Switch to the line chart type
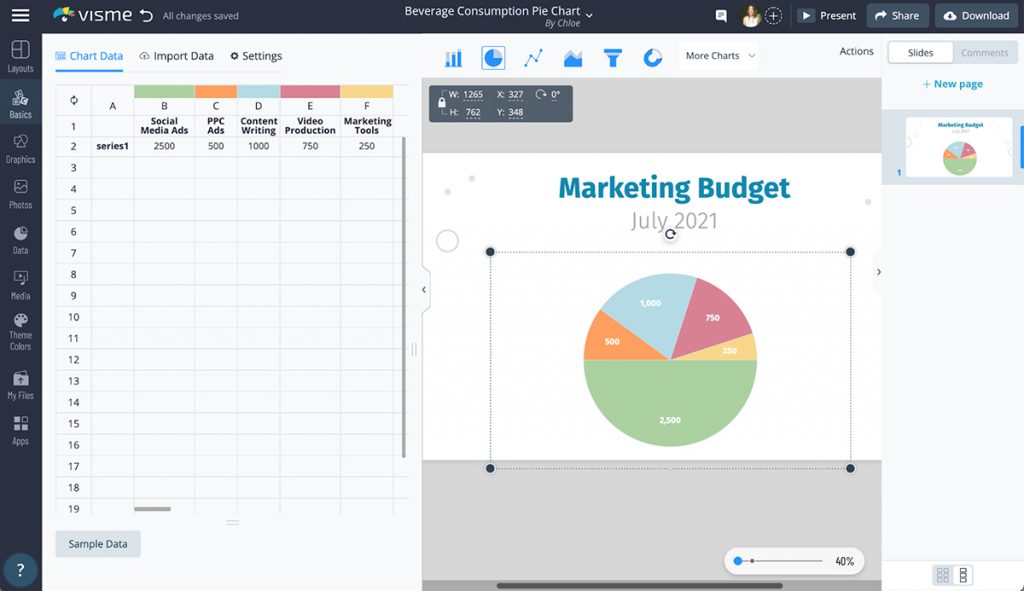The width and height of the screenshot is (1024, 591). click(x=533, y=58)
